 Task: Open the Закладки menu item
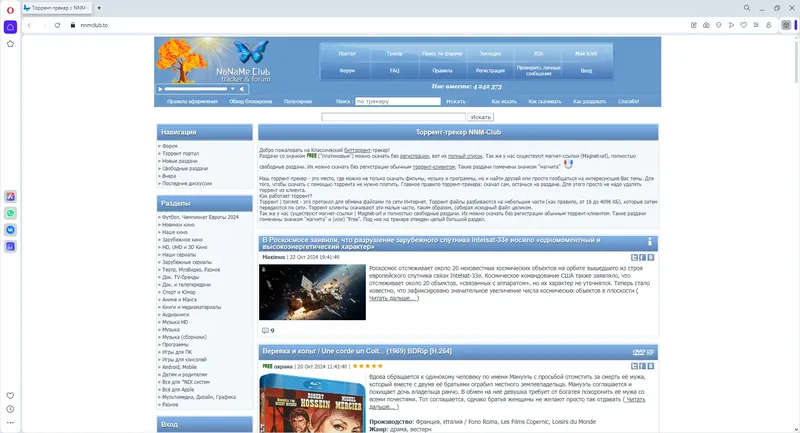point(490,54)
